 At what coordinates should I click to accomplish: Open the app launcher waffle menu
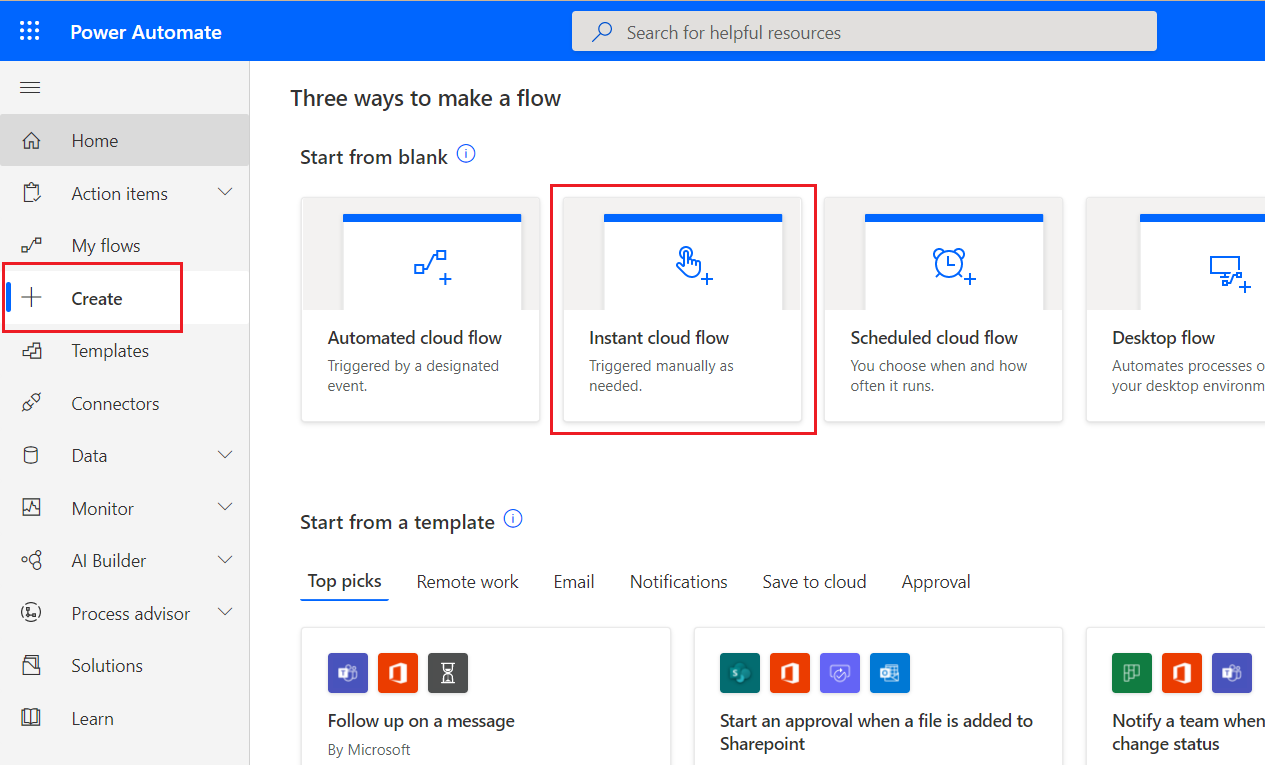point(29,30)
